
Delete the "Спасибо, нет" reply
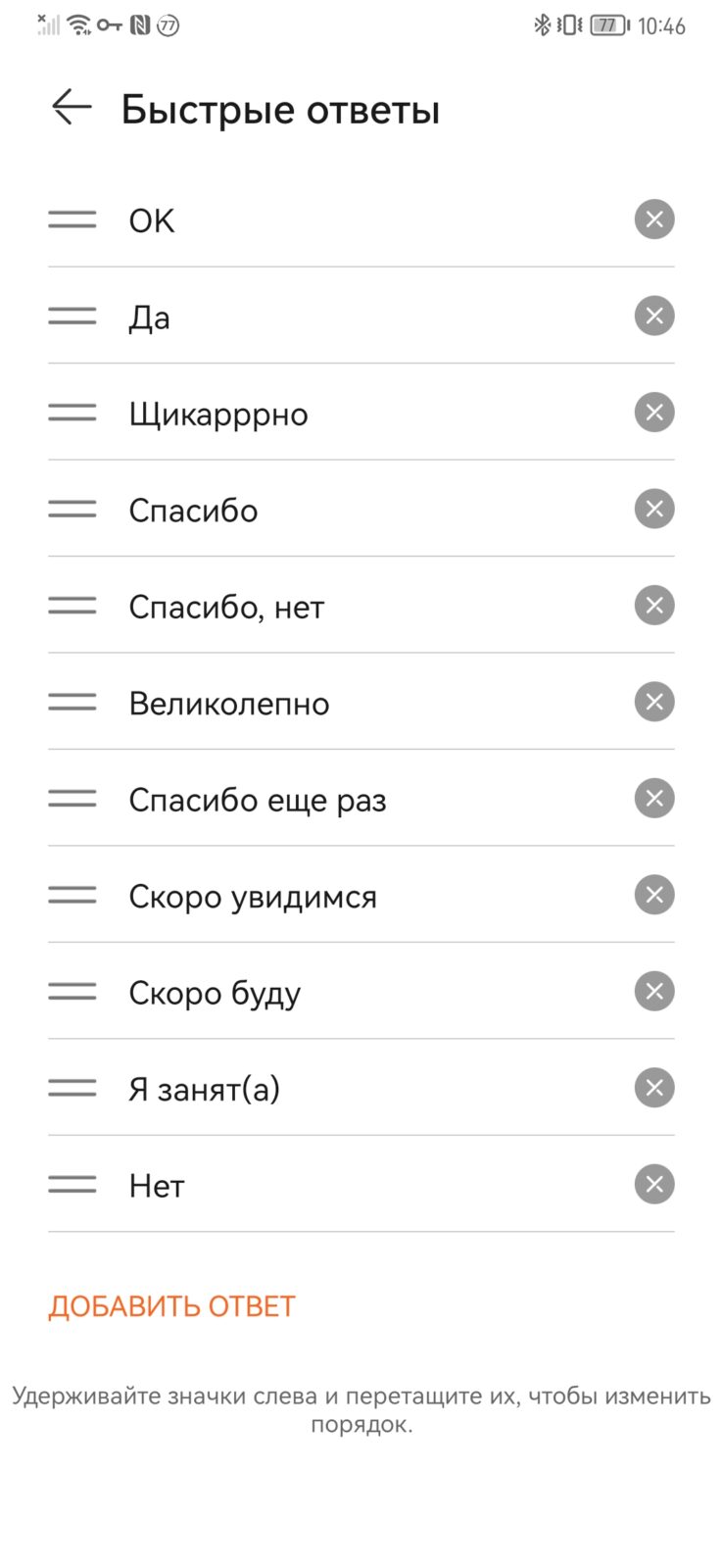[654, 606]
